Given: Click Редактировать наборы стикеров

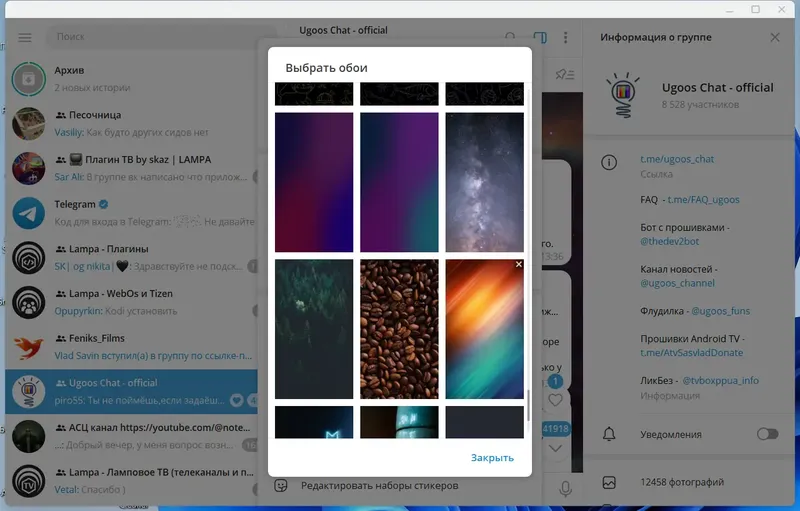Looking at the screenshot, I should (379, 486).
